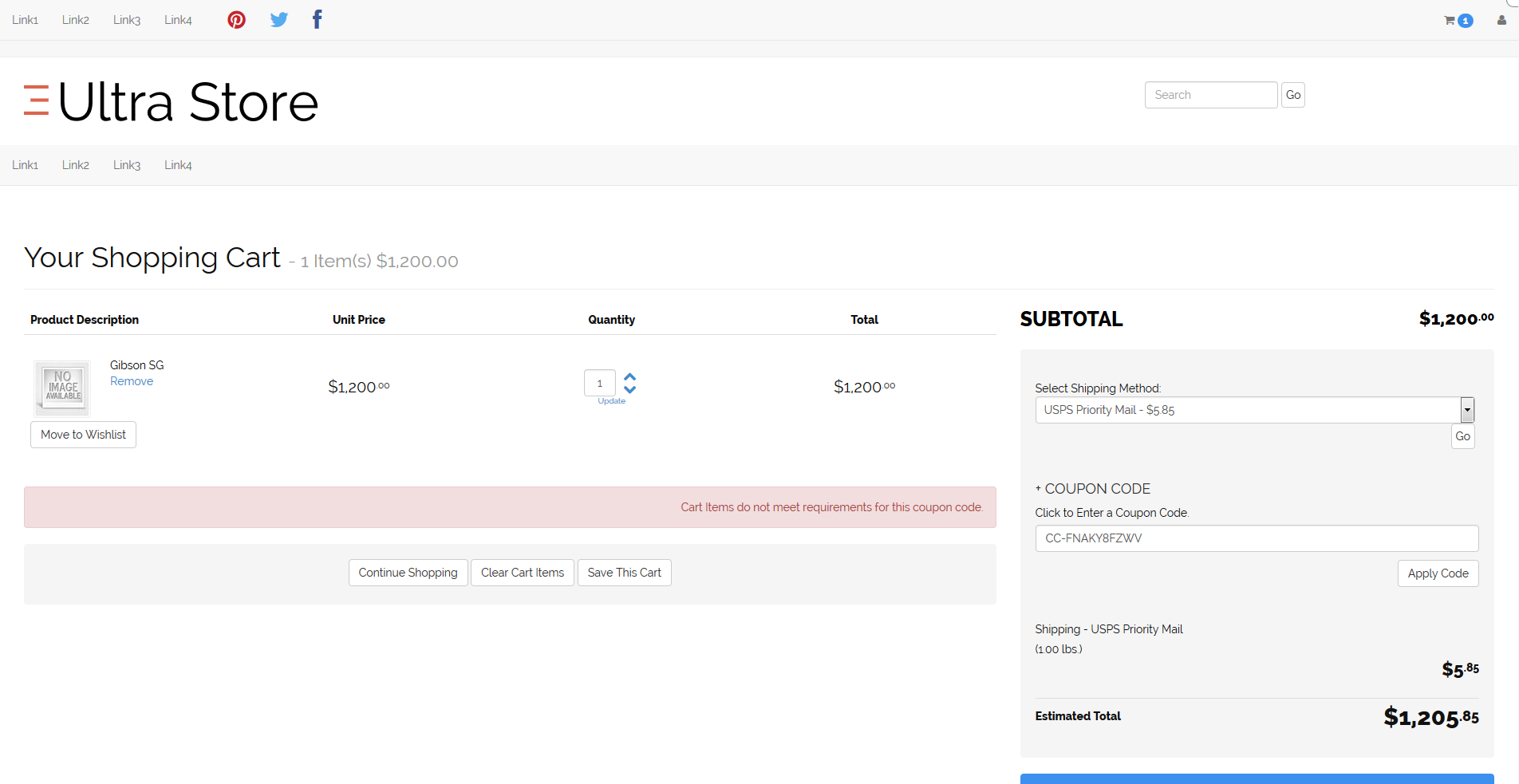
Task: Click Continue Shopping button
Action: [408, 573]
